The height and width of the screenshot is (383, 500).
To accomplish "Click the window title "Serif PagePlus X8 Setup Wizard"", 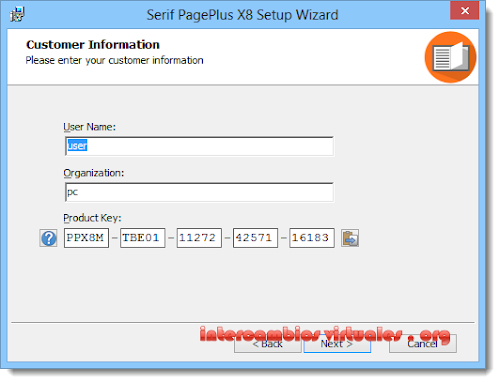I will tap(242, 15).
